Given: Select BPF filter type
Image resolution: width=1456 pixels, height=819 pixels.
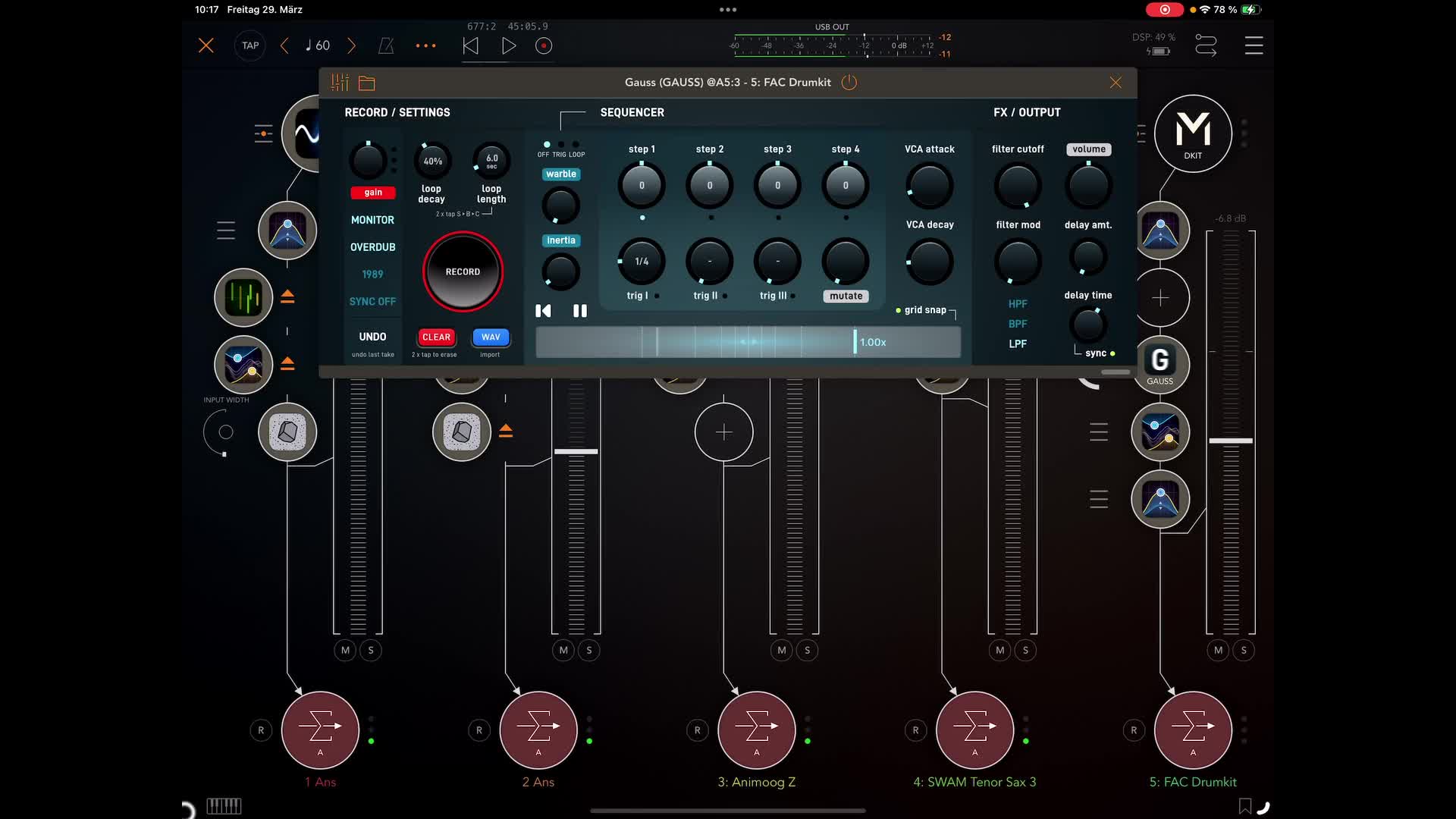Looking at the screenshot, I should pos(1018,324).
